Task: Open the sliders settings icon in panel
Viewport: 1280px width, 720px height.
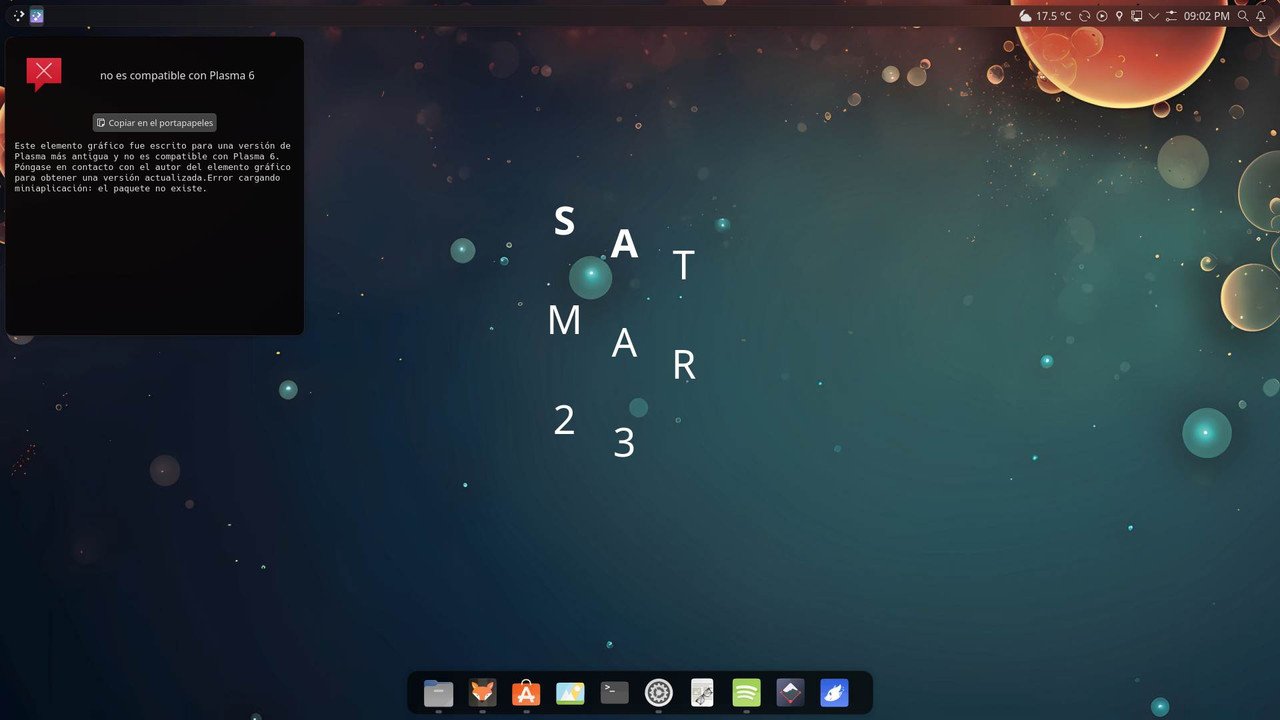Action: (1171, 16)
